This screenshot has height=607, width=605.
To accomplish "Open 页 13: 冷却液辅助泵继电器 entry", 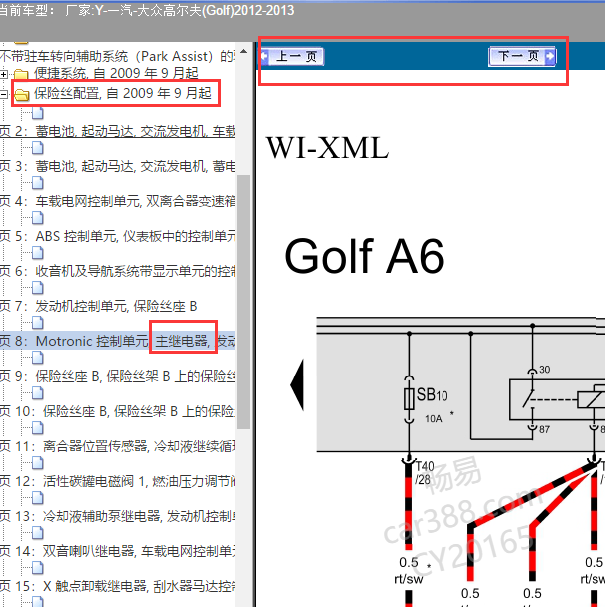I will (x=118, y=516).
